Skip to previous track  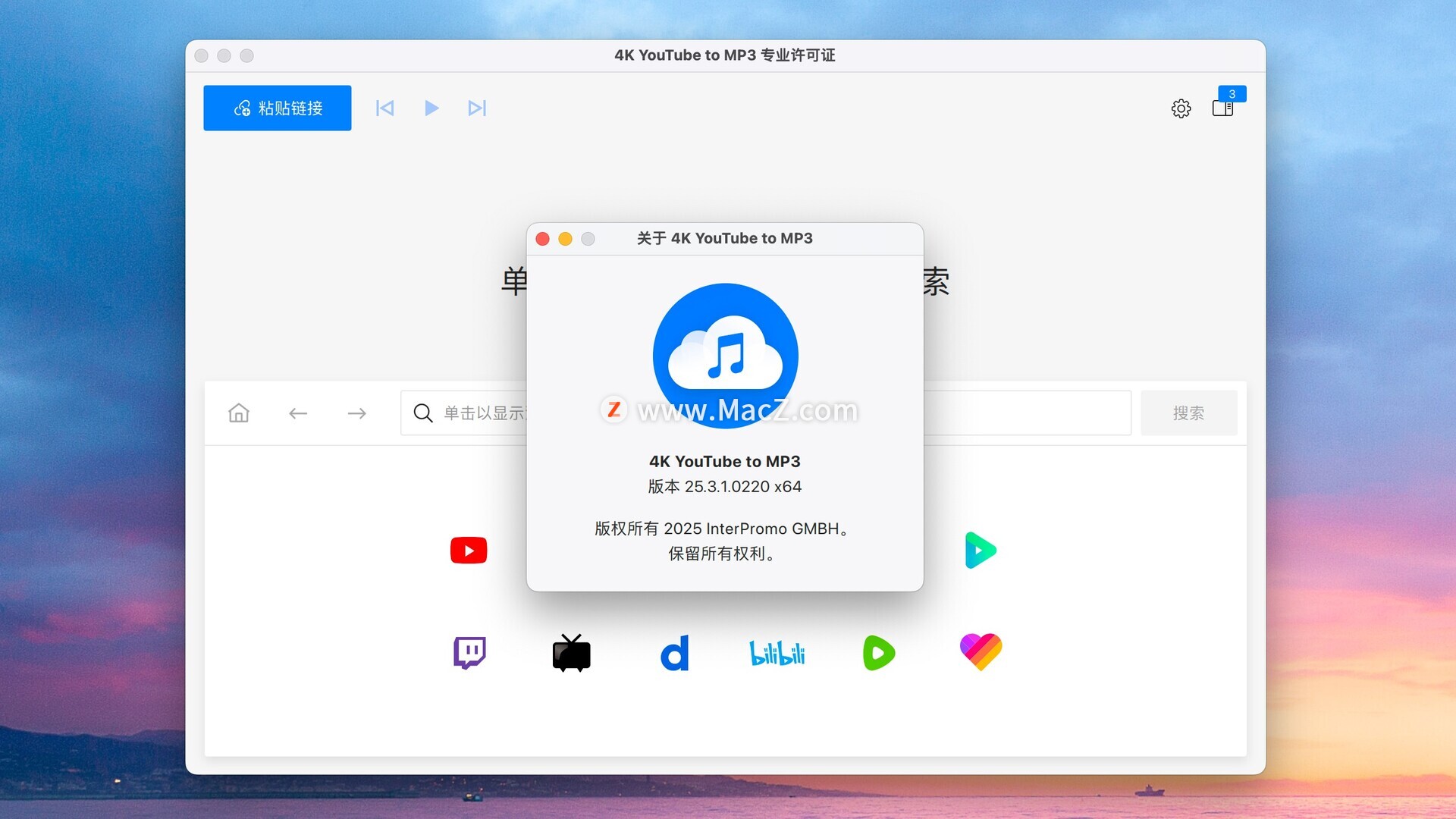pyautogui.click(x=385, y=108)
